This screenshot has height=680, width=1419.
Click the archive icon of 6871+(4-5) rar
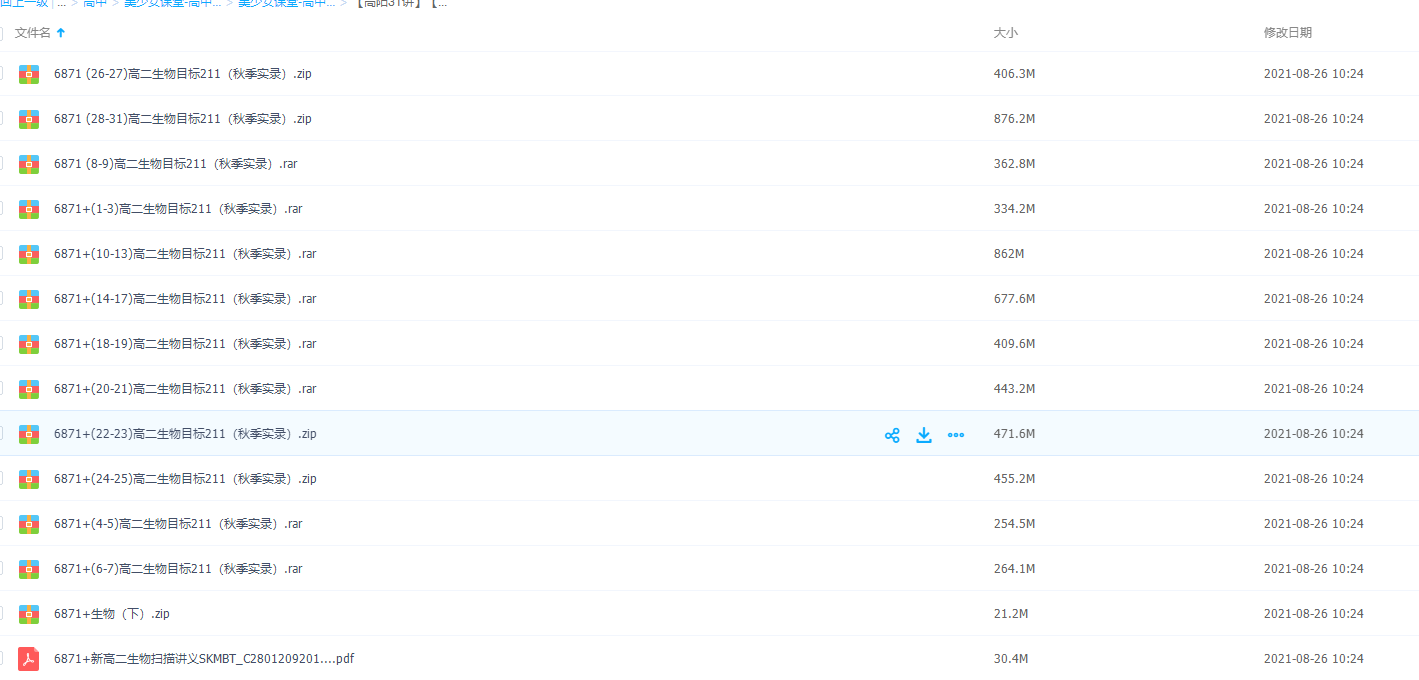click(x=29, y=524)
